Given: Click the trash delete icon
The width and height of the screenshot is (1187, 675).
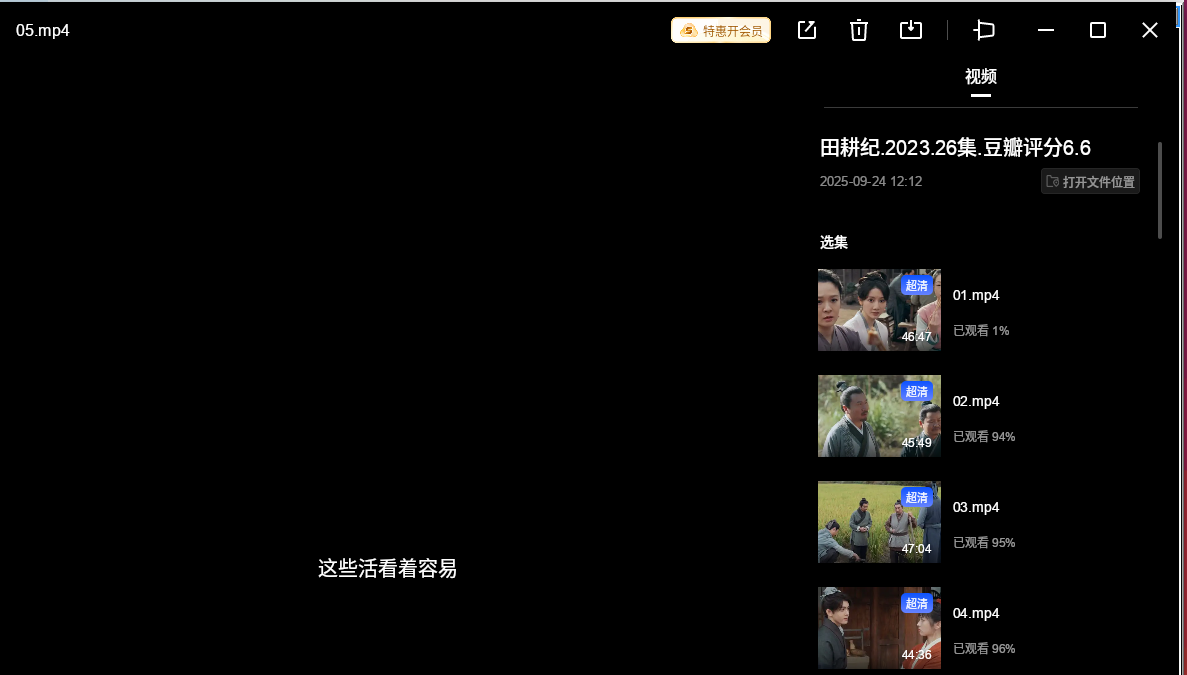Looking at the screenshot, I should (x=858, y=30).
